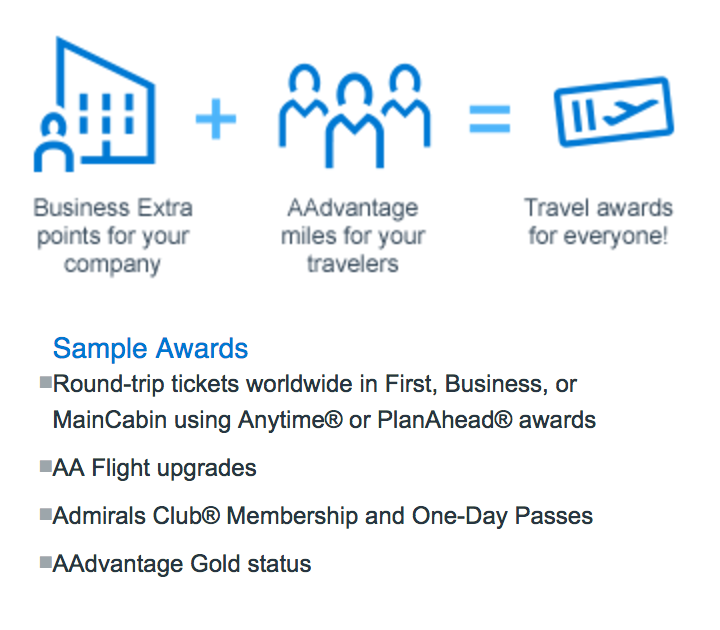The height and width of the screenshot is (630, 720).
Task: Click the airplane boarding pass ticket icon
Action: [613, 112]
